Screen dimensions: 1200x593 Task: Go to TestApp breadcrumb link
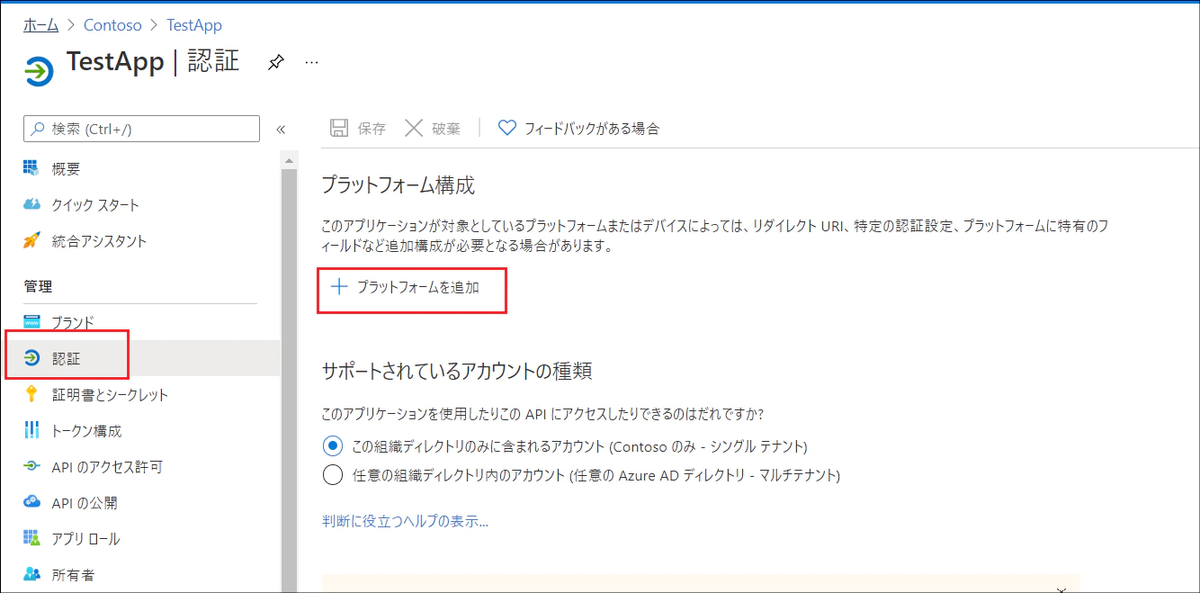point(194,24)
